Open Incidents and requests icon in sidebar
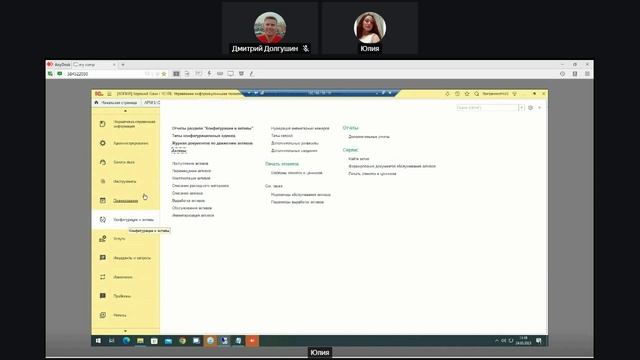Viewport: 640px width, 360px height. (x=102, y=258)
